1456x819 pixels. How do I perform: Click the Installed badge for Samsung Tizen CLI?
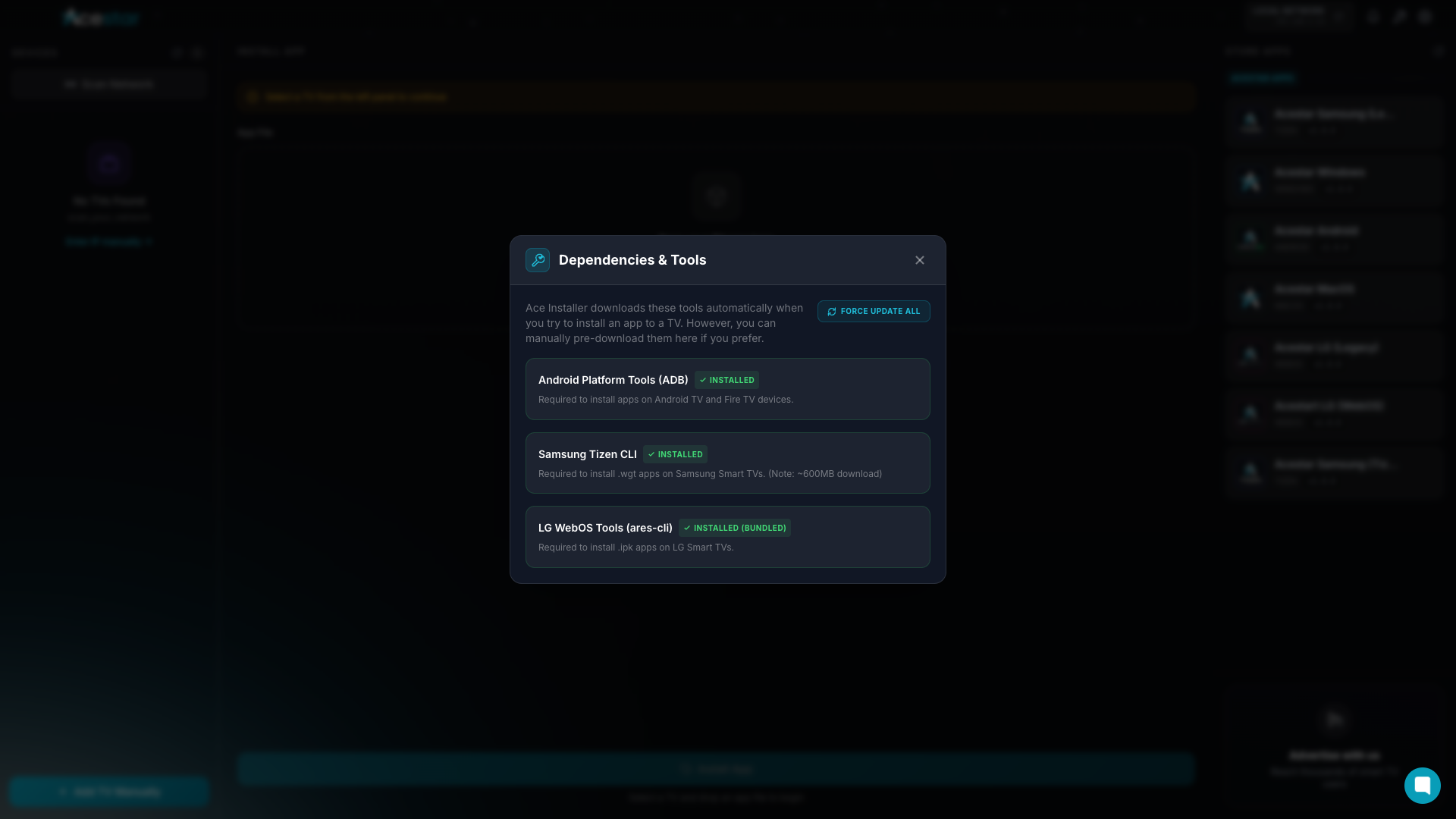675,454
